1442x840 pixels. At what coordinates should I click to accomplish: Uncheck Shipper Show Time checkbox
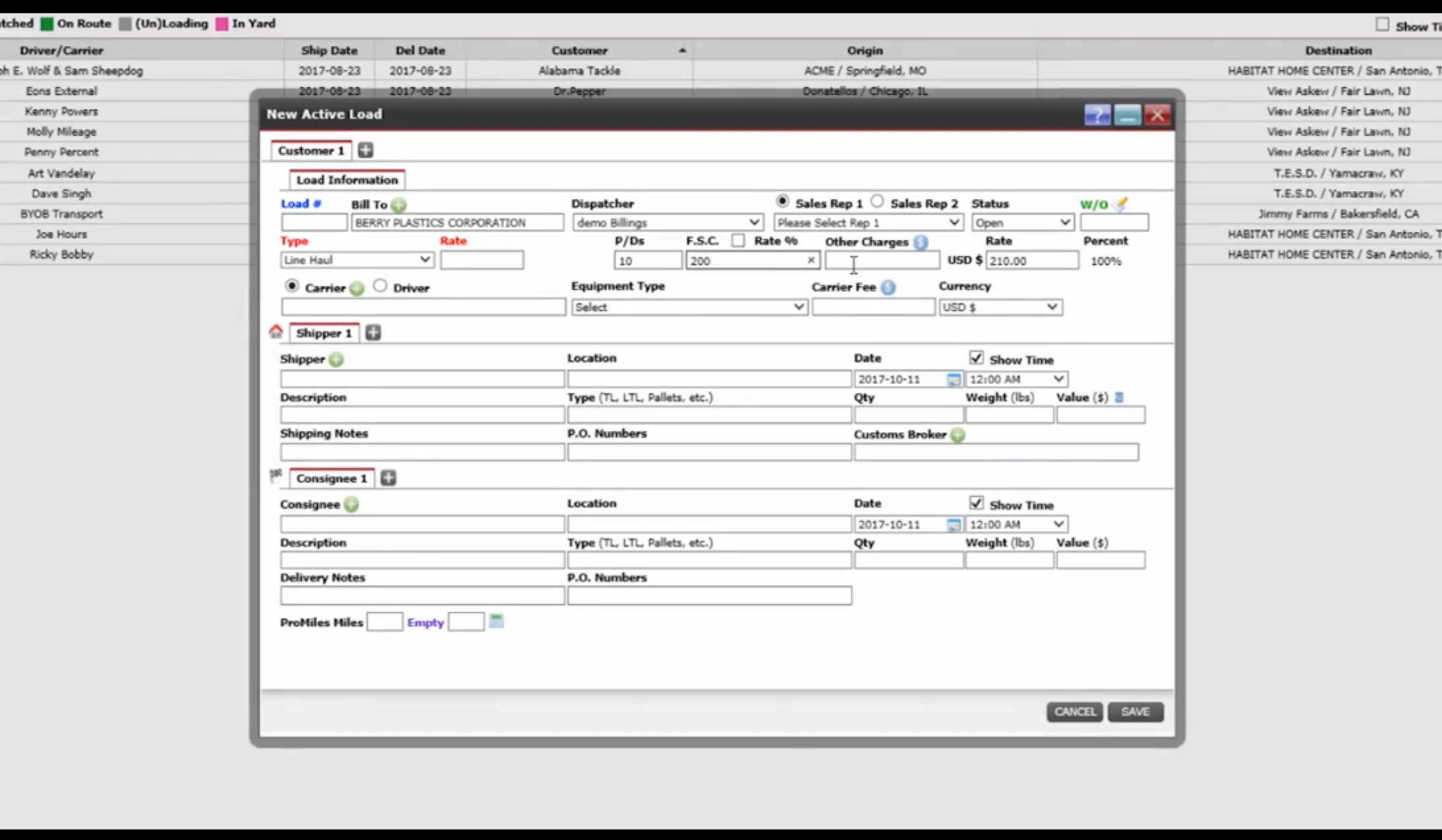[x=976, y=358]
